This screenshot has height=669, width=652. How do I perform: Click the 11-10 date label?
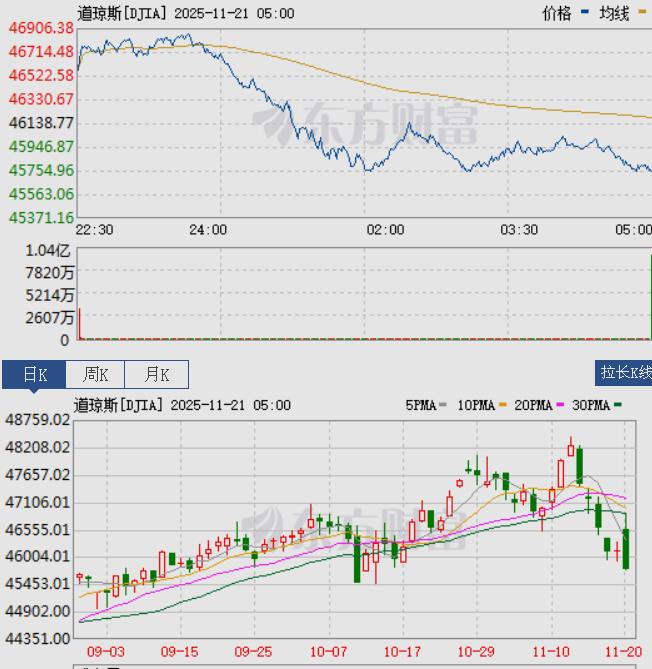pyautogui.click(x=550, y=652)
